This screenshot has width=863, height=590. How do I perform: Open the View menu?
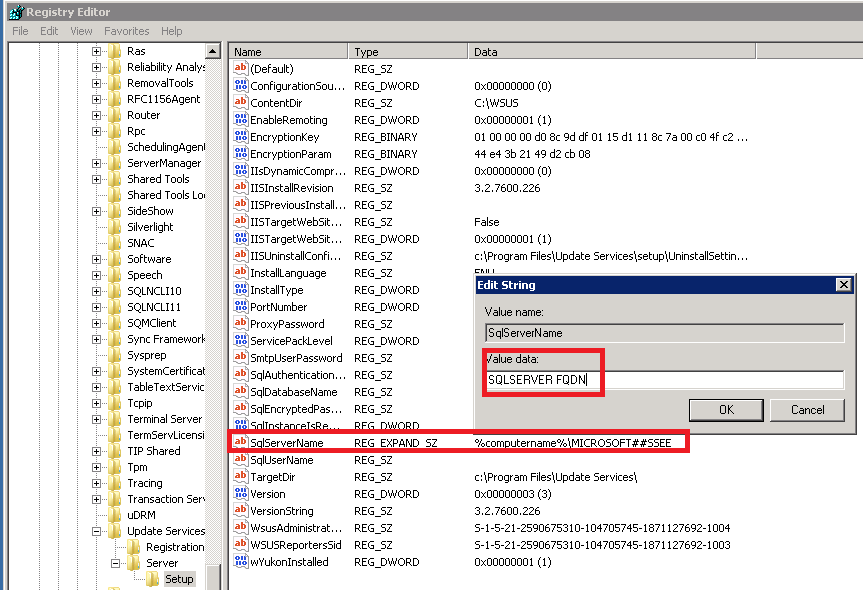pos(80,31)
